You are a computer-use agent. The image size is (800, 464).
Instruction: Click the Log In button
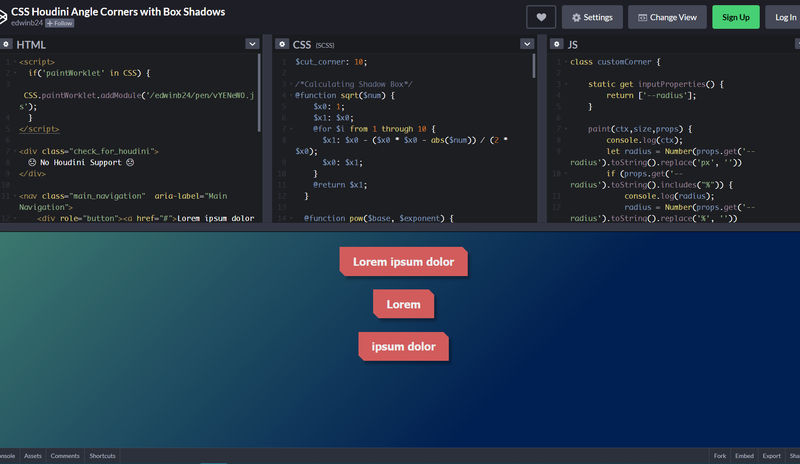785,17
